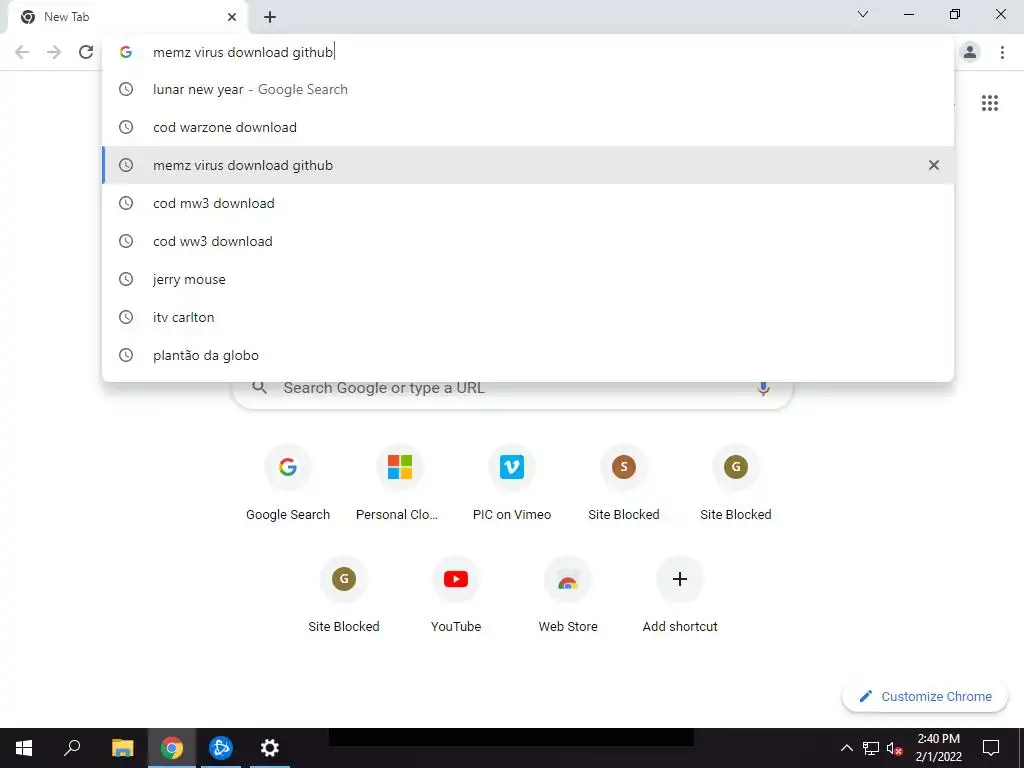
Task: Click Customize Chrome button
Action: 925,697
